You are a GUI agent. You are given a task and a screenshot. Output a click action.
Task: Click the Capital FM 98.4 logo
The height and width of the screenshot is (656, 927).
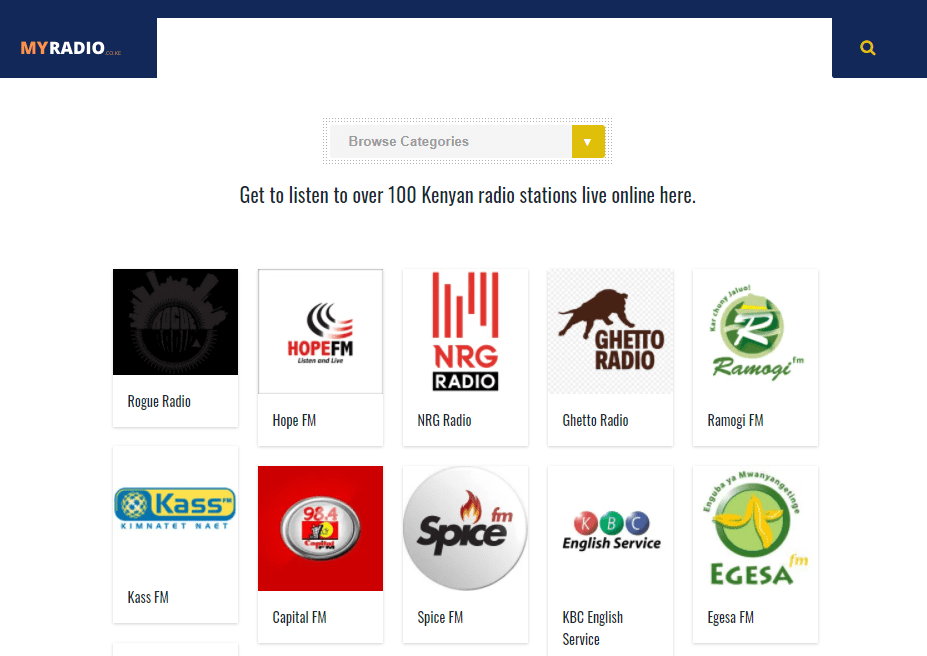tap(320, 528)
